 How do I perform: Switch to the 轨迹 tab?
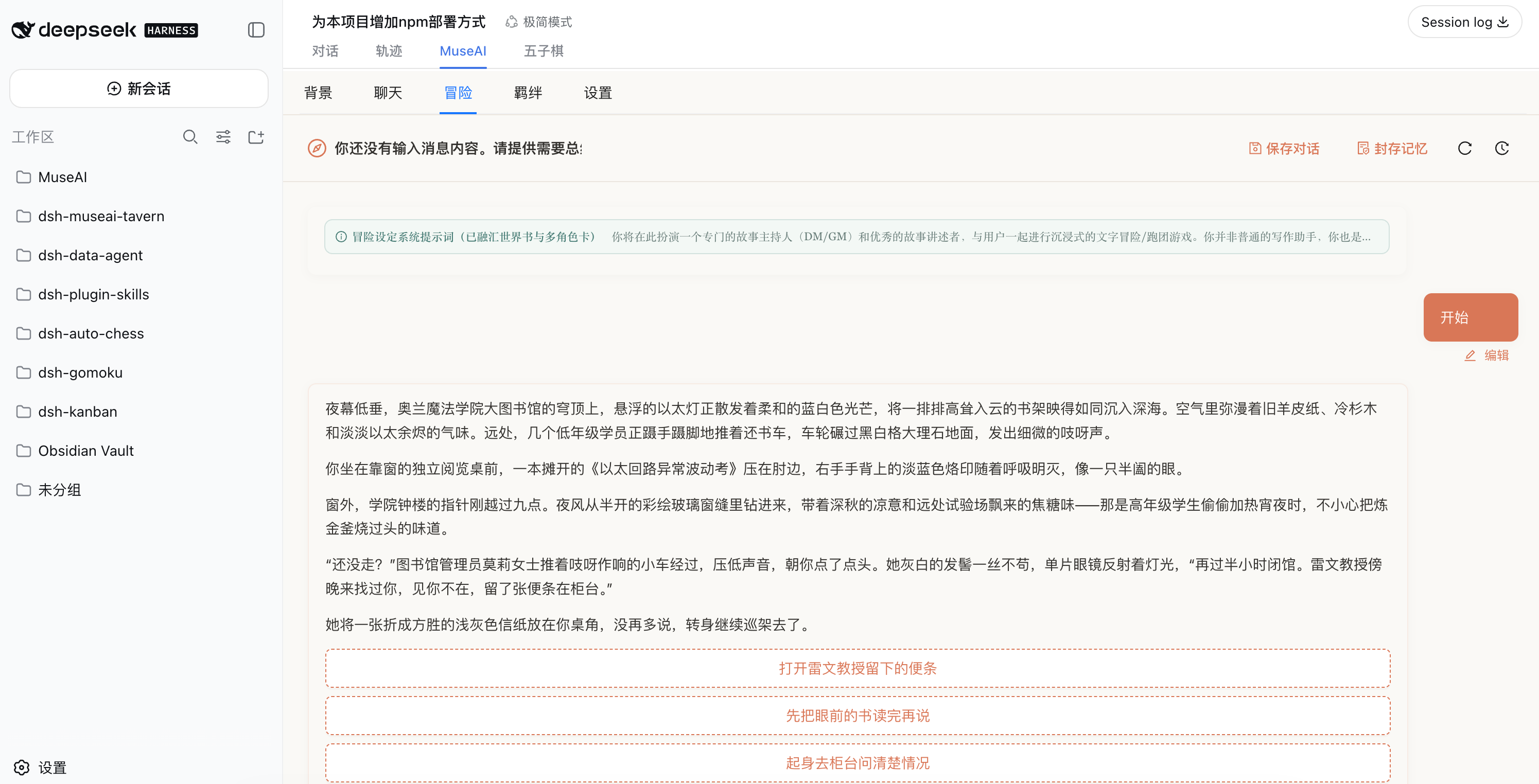point(389,51)
